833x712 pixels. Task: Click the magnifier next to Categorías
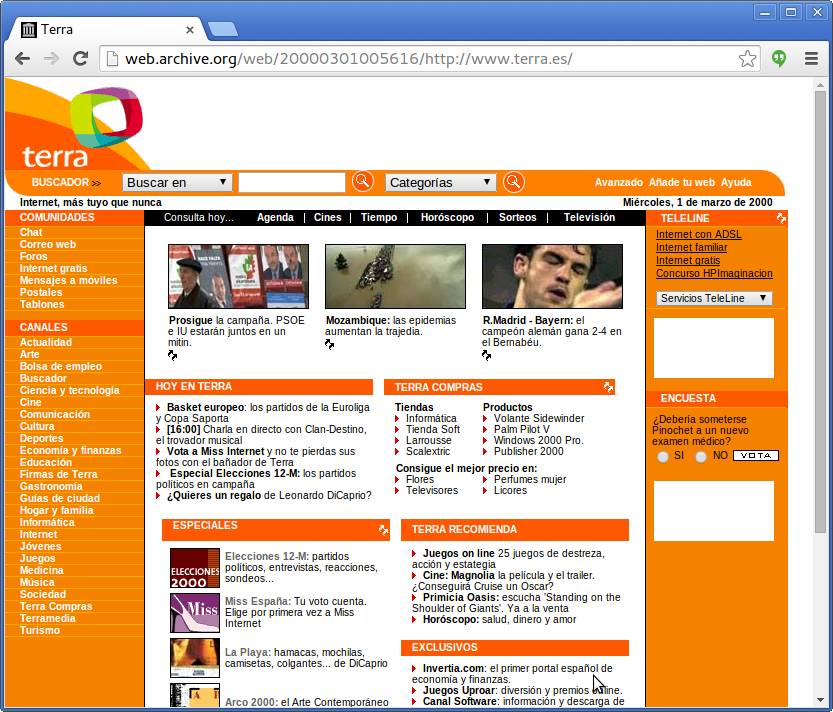pyautogui.click(x=514, y=182)
